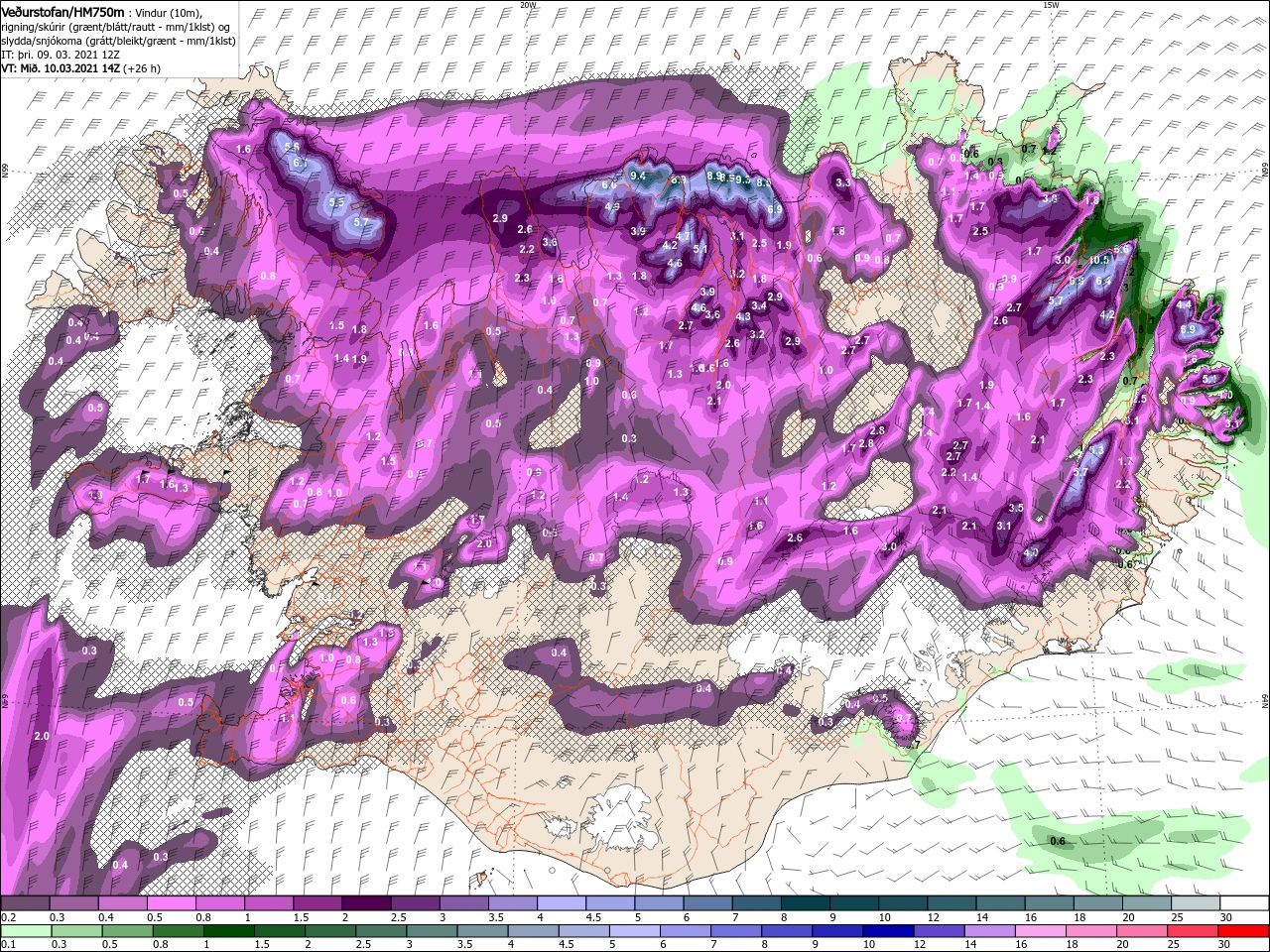Click the 6.1 value in the northwest
This screenshot has width=1270, height=952.
(x=302, y=163)
